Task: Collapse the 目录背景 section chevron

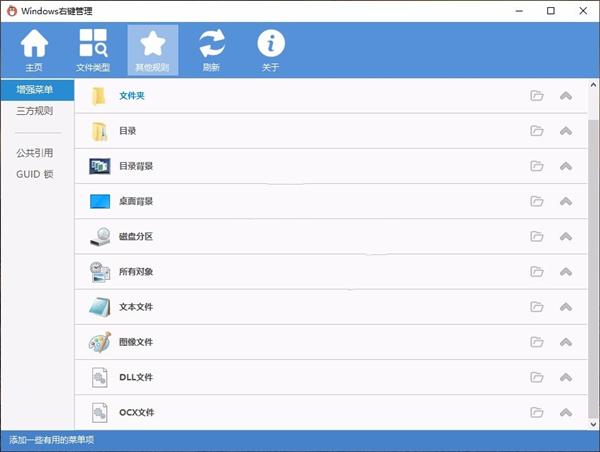Action: click(566, 166)
